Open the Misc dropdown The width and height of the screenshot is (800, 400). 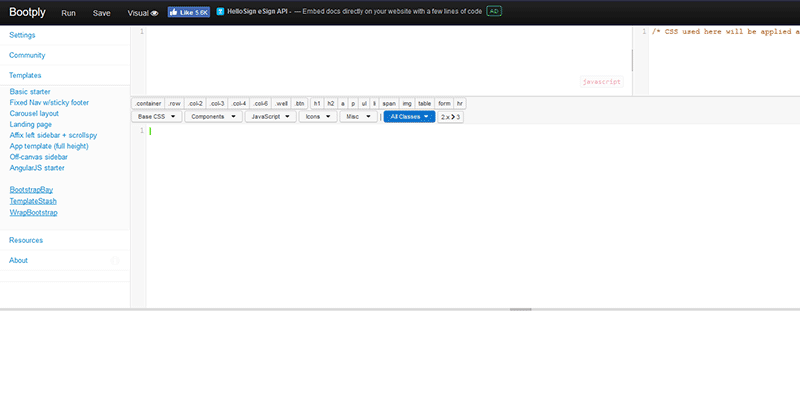[x=359, y=117]
